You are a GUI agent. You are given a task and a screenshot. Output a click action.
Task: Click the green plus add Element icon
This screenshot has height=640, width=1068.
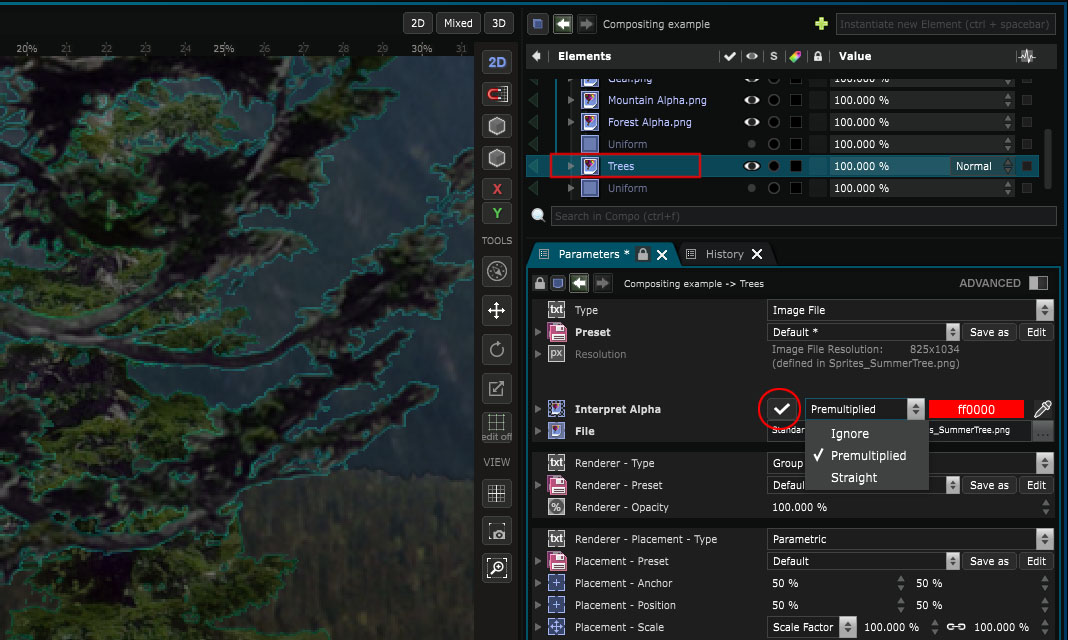(821, 24)
